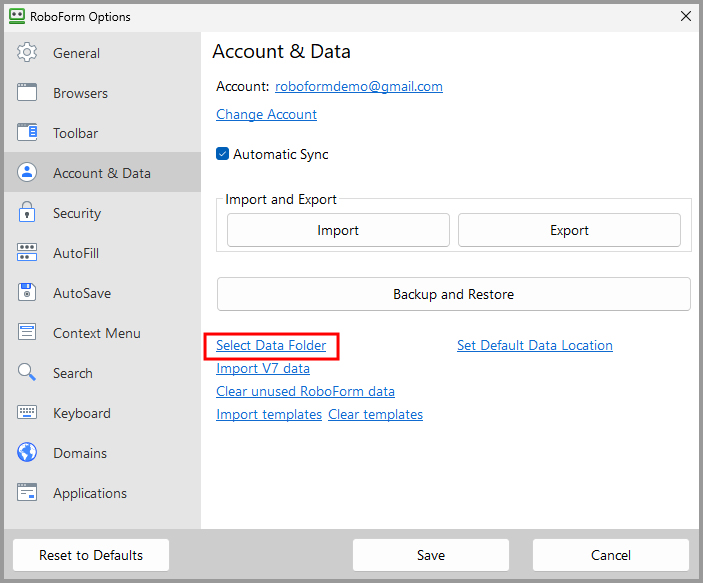Click the RoboForm logo in title bar
This screenshot has width=703, height=583.
(x=17, y=16)
